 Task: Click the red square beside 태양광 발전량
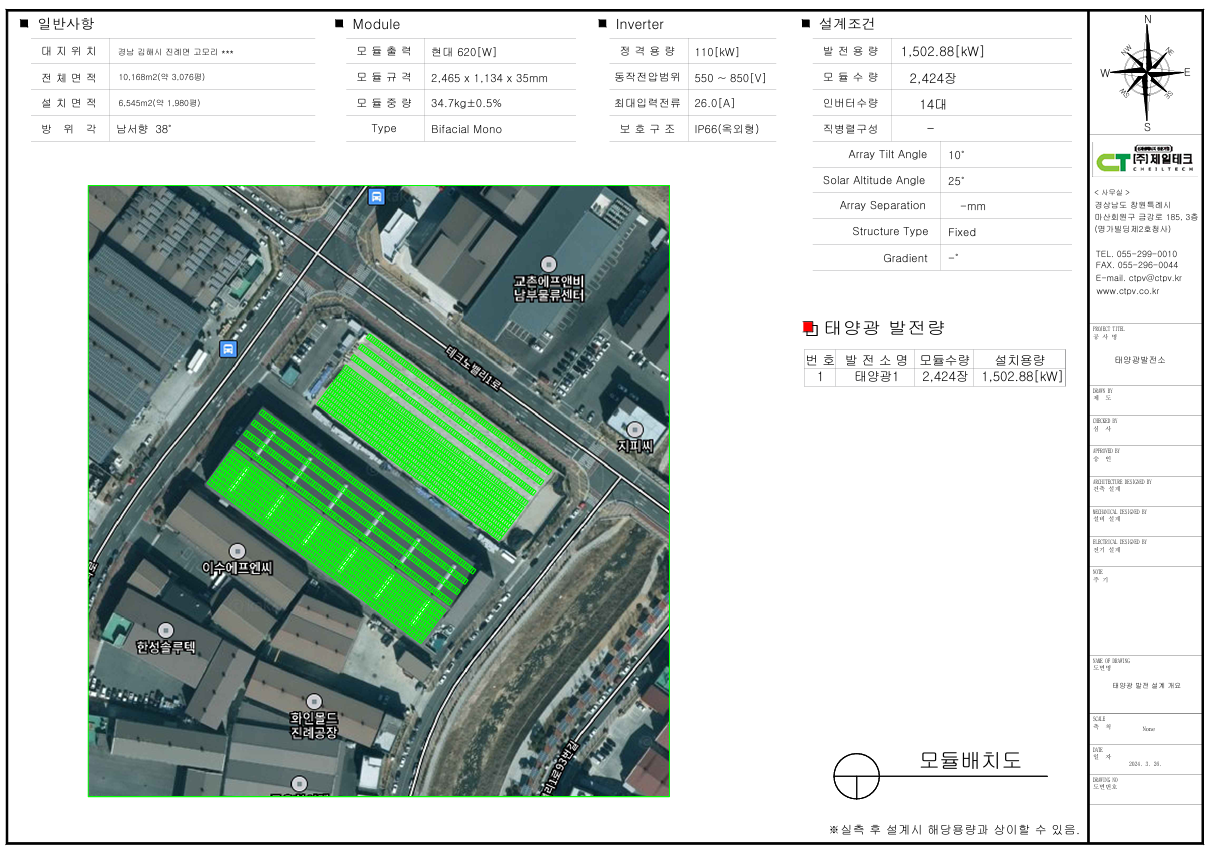coord(810,327)
